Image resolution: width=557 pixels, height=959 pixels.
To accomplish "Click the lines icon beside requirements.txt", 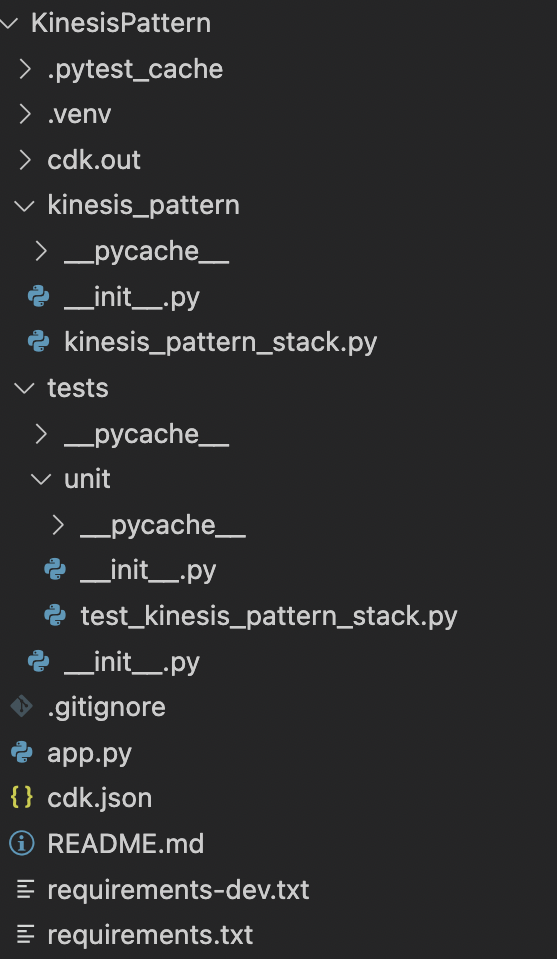I will 25,935.
